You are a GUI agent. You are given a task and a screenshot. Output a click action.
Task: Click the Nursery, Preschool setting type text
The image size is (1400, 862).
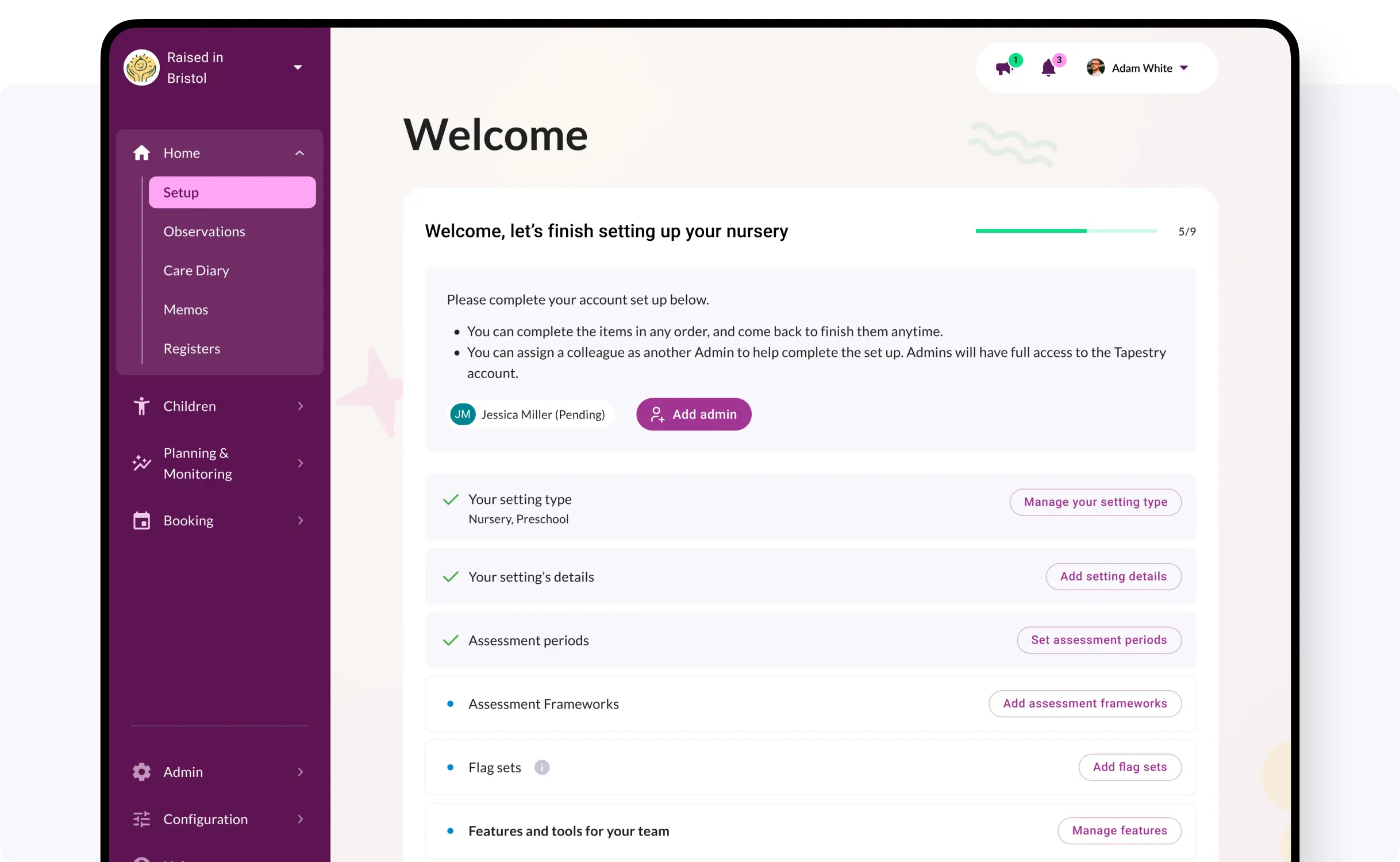point(518,519)
